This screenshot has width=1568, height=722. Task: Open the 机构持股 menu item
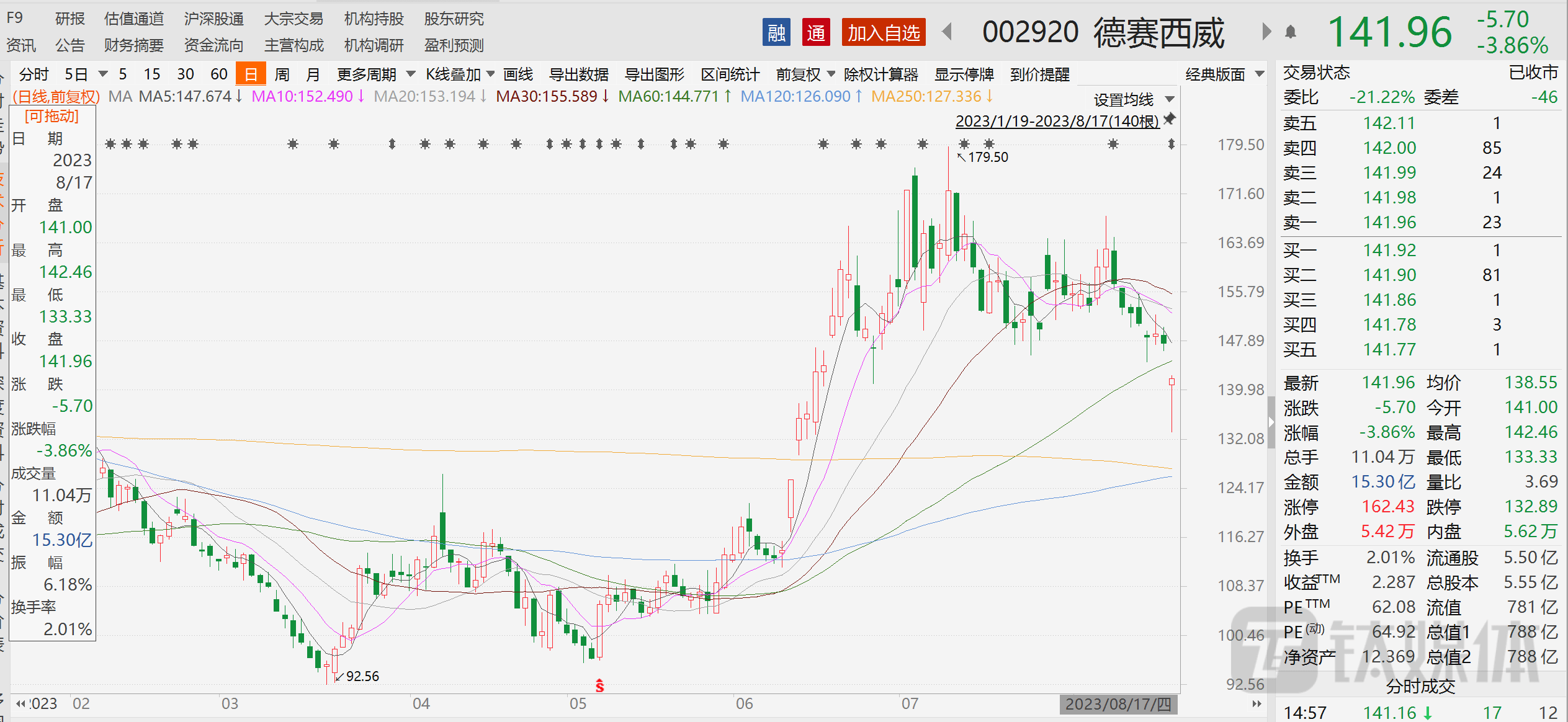tap(374, 19)
